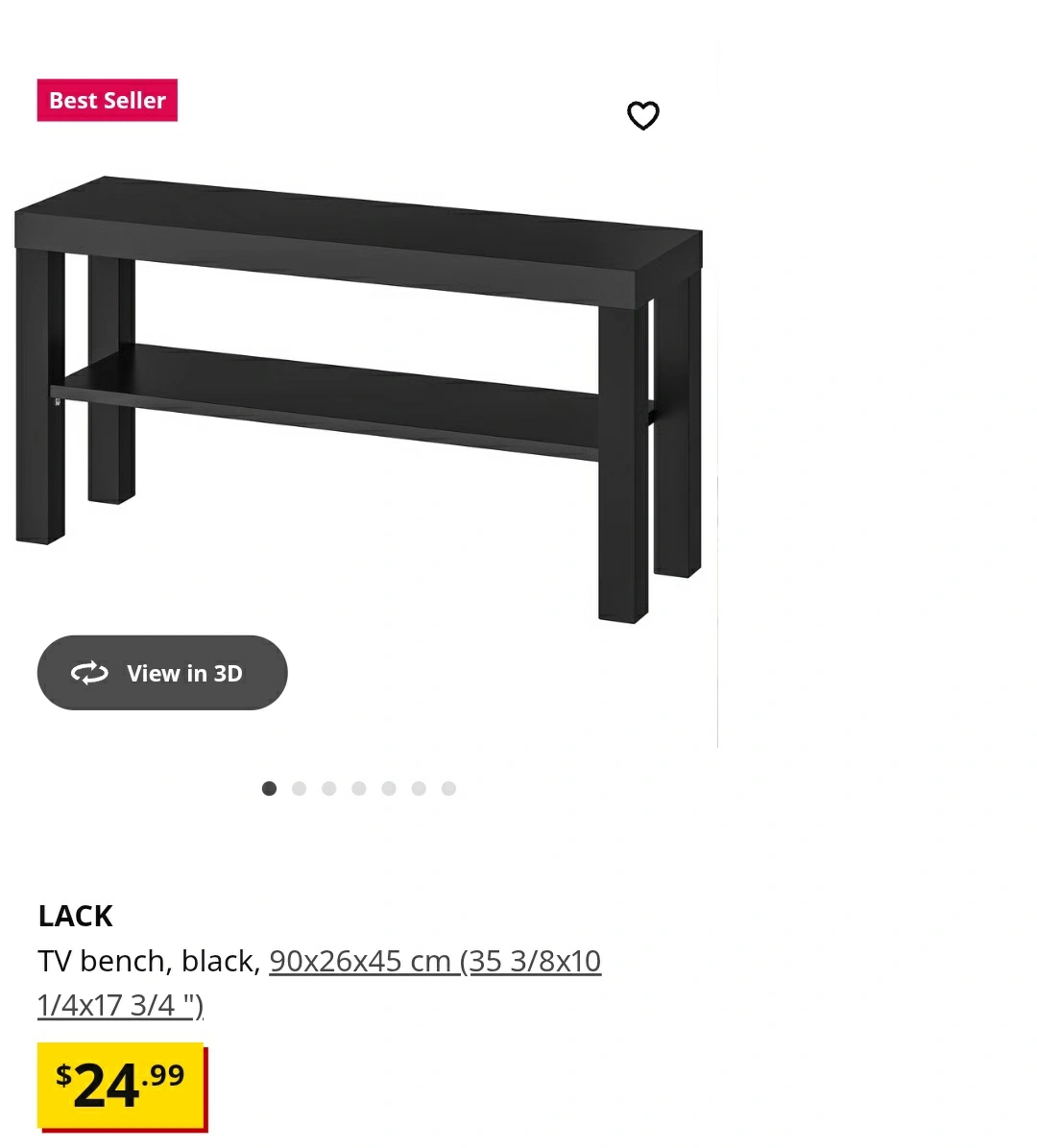Viewport: 1037px width, 1148px height.
Task: Jump to the second image dot
Action: pyautogui.click(x=299, y=788)
